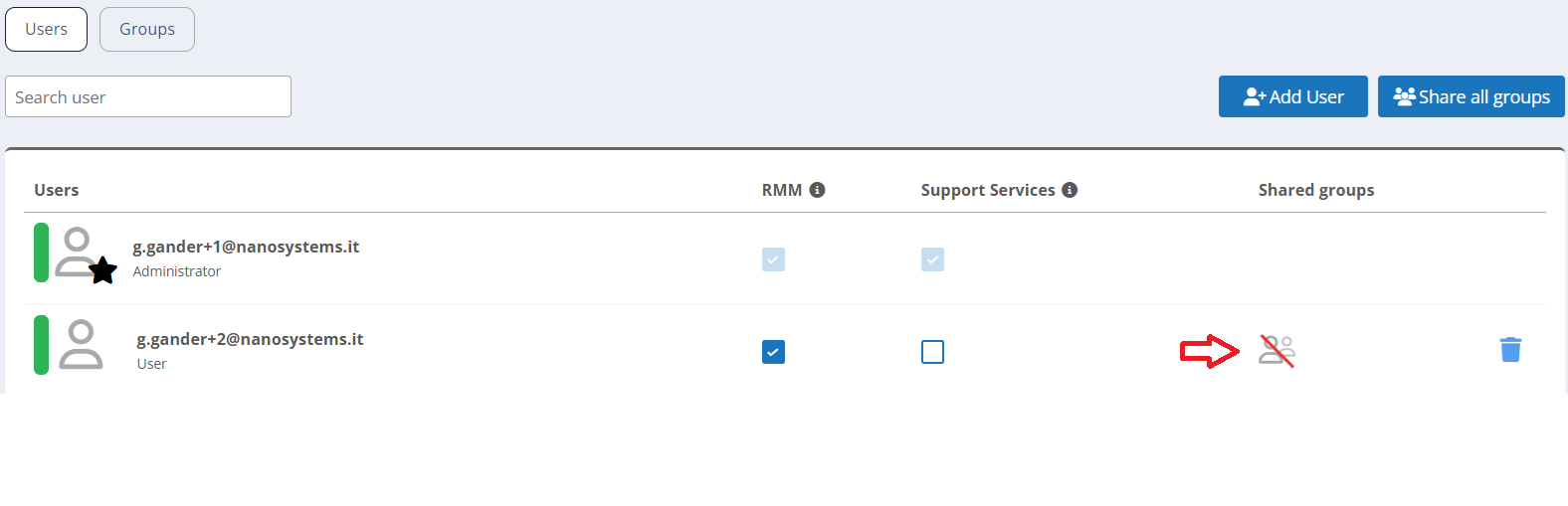Screen dimensions: 1568x506
Task: Open shared groups icon for g.gander+2
Action: tap(1276, 351)
